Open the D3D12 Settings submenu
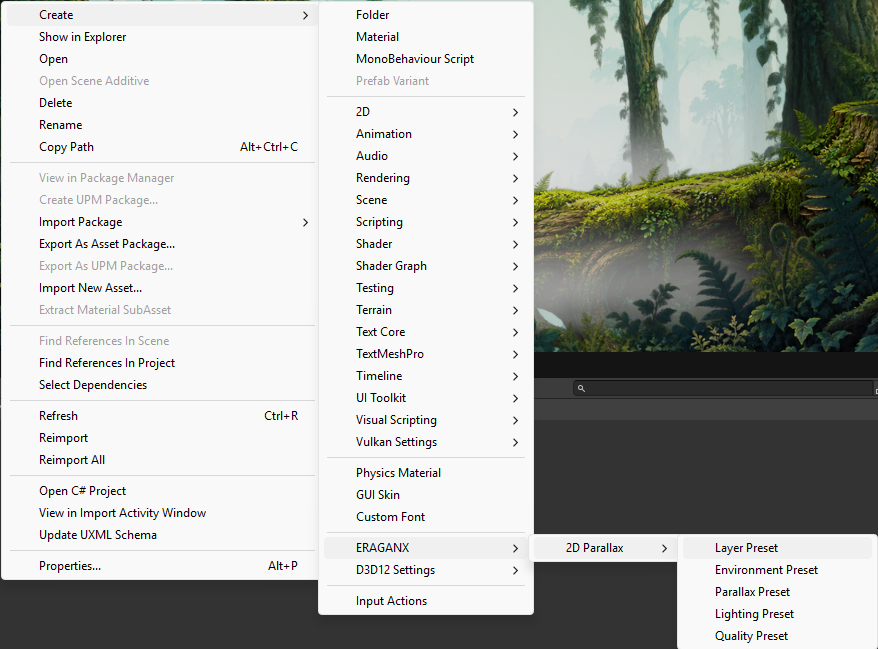 pyautogui.click(x=426, y=570)
